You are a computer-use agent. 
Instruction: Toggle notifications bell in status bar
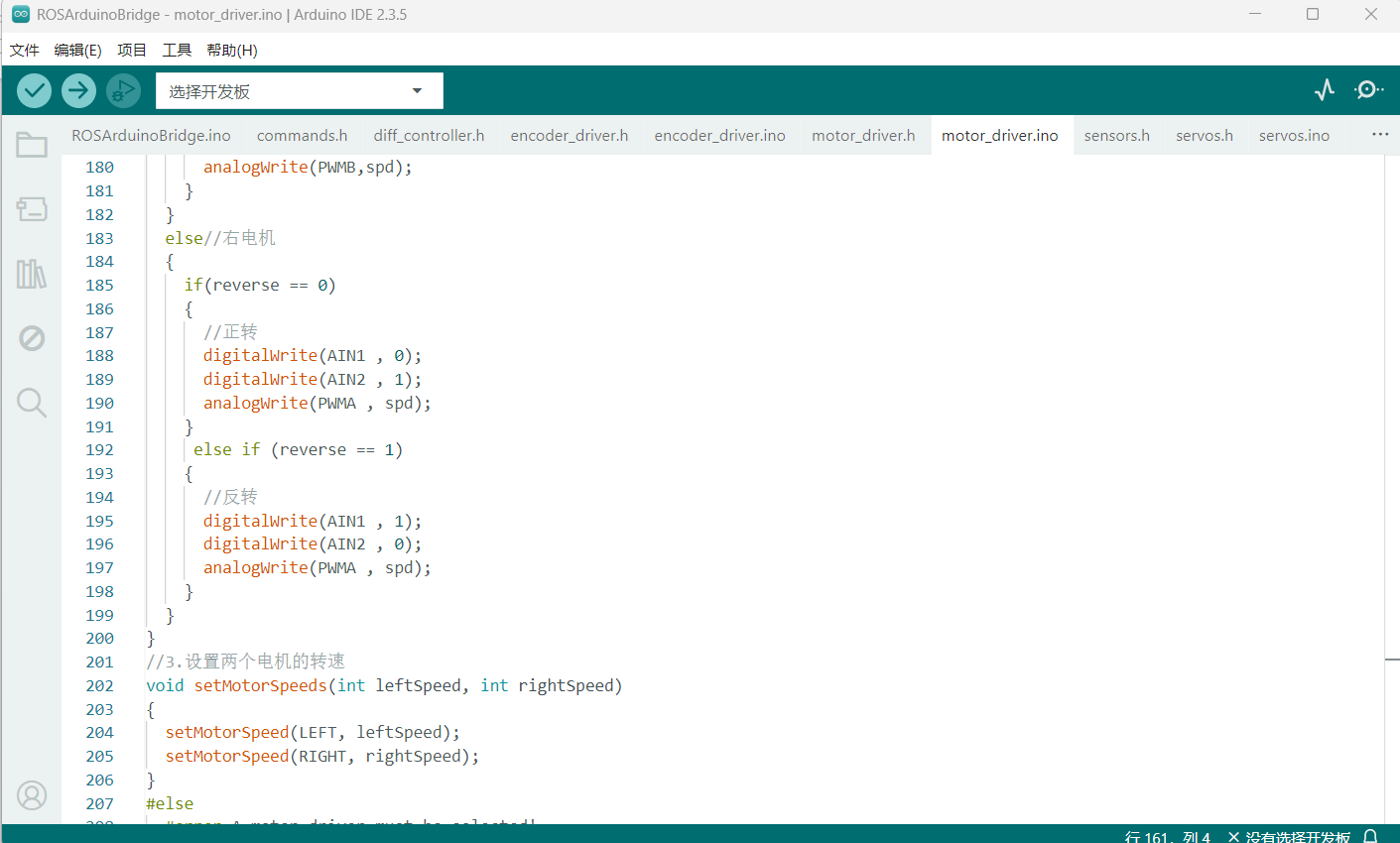point(1371,836)
